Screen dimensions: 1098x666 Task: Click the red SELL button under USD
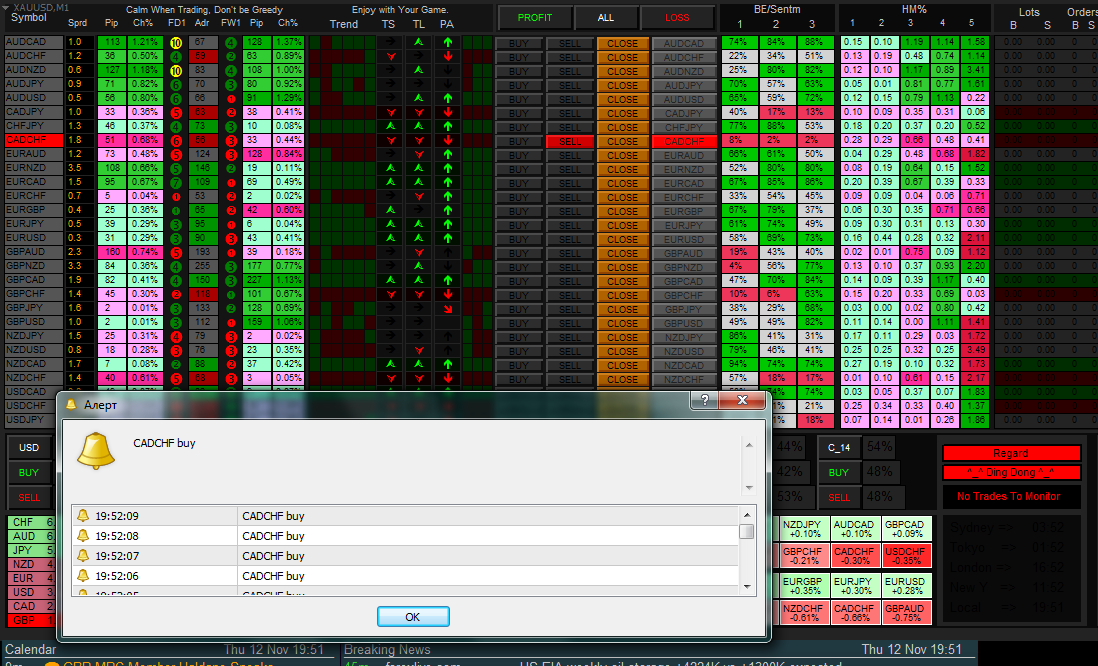tap(29, 498)
